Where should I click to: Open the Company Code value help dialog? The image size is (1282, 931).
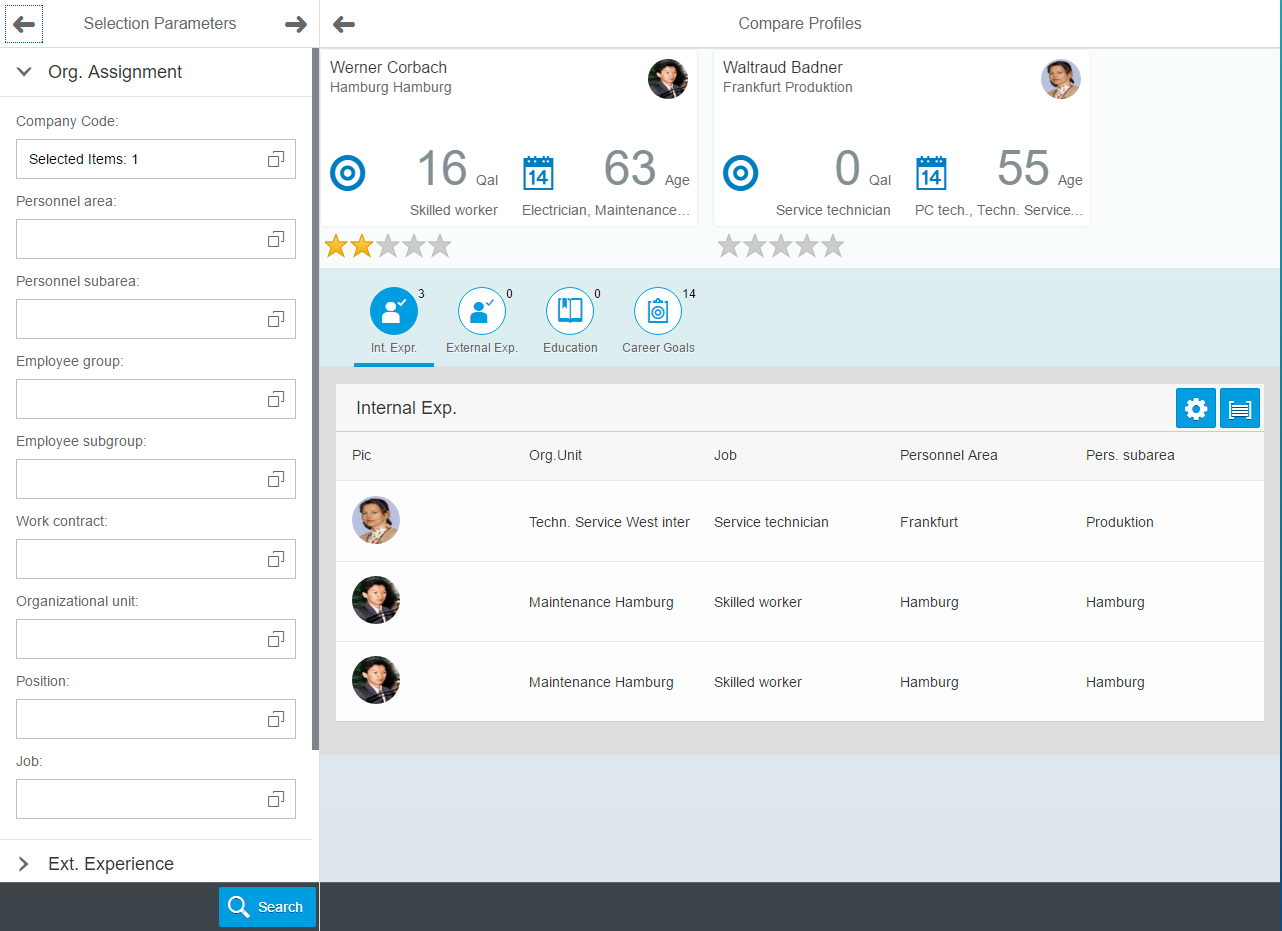point(276,158)
